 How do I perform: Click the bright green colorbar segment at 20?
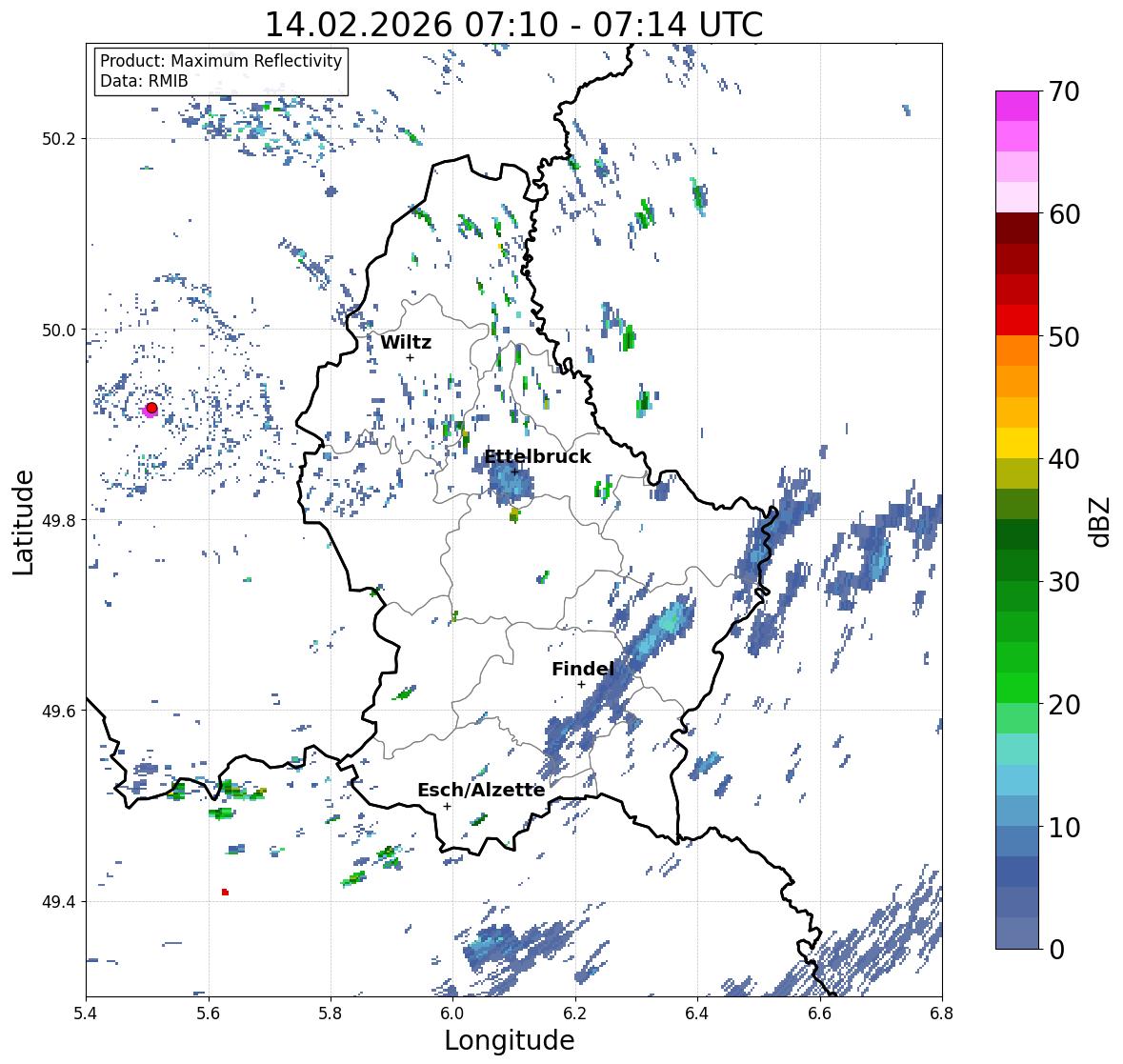pyautogui.click(x=1017, y=688)
